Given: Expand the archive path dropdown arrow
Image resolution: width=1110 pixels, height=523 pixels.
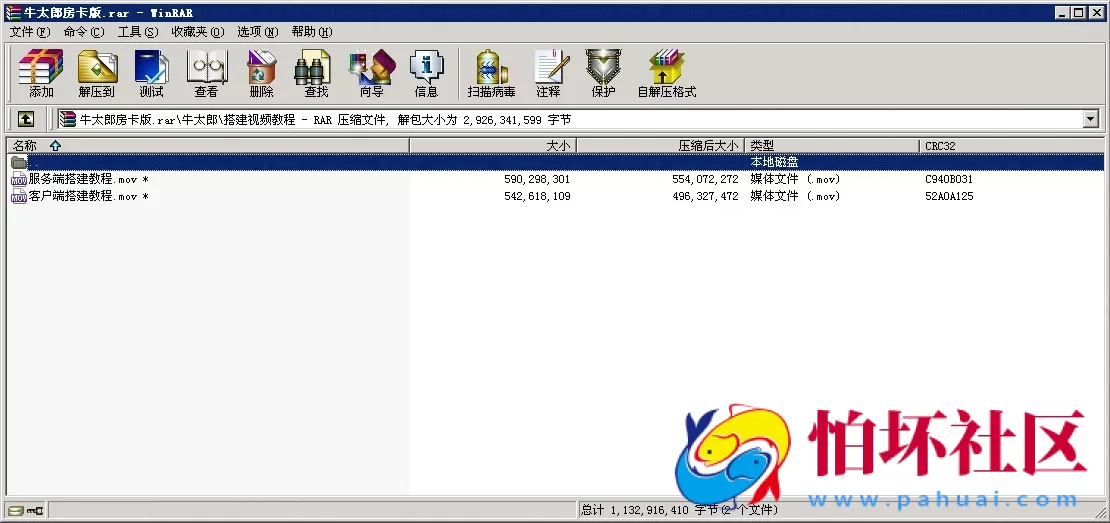Looking at the screenshot, I should tap(1091, 120).
